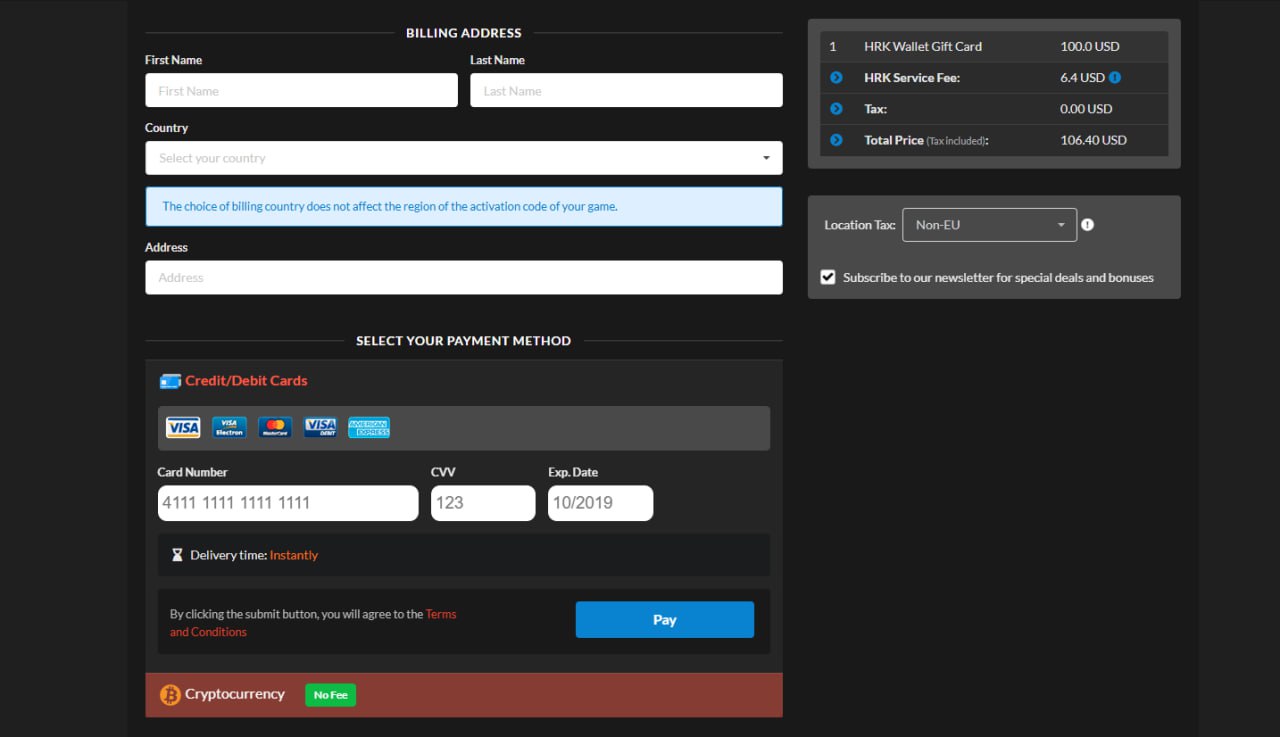Click the First Name input field

[x=301, y=91]
